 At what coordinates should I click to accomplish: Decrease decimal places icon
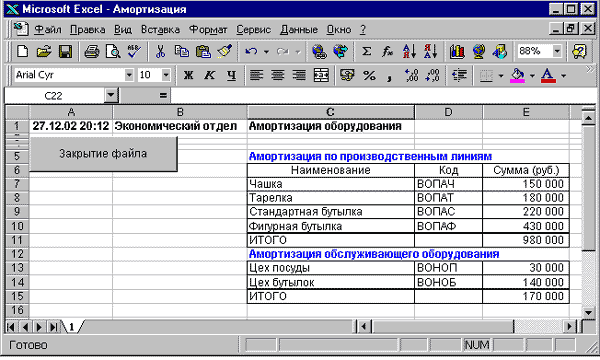tap(433, 75)
